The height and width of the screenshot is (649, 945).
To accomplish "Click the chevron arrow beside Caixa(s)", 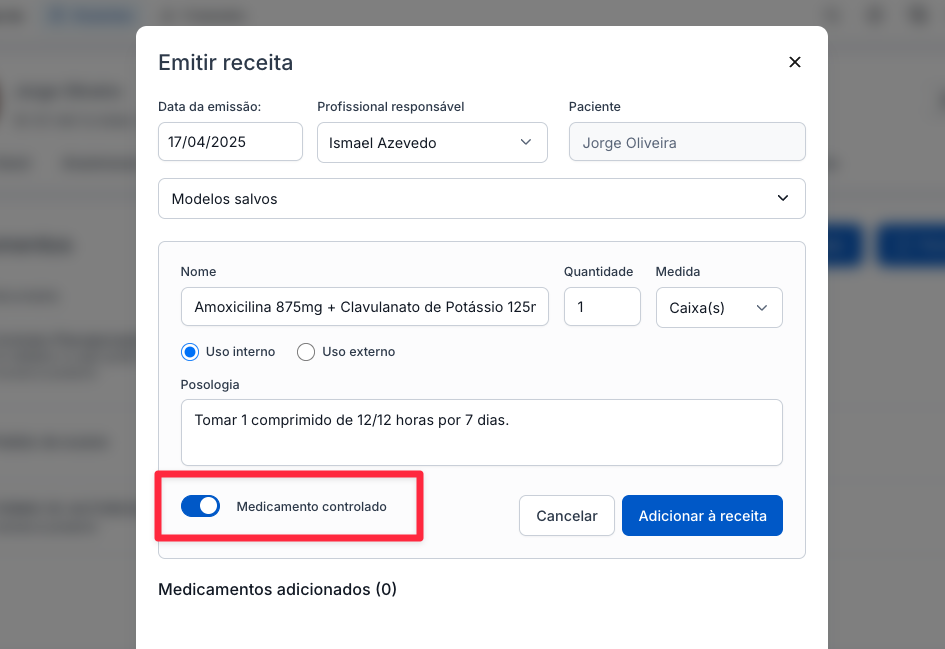I will click(762, 308).
